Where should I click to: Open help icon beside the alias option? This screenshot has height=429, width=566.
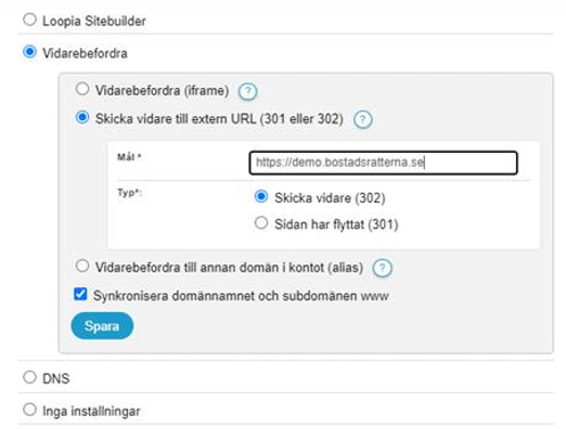tap(382, 268)
